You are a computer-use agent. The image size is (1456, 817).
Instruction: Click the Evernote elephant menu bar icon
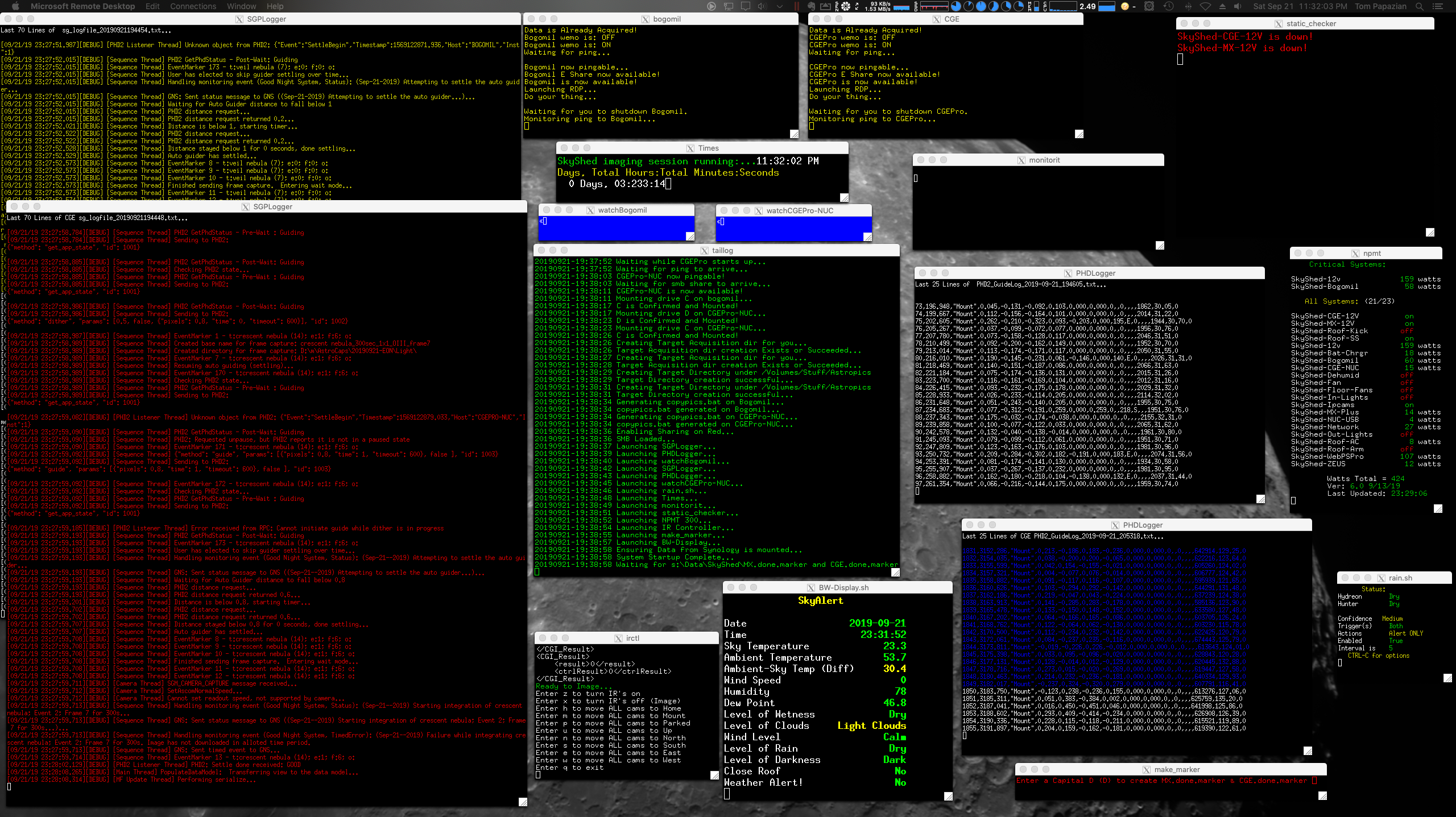click(811, 6)
